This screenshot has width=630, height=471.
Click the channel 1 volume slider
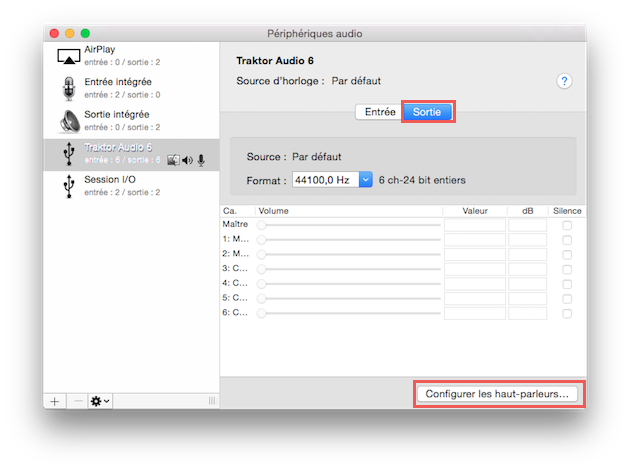tap(349, 240)
